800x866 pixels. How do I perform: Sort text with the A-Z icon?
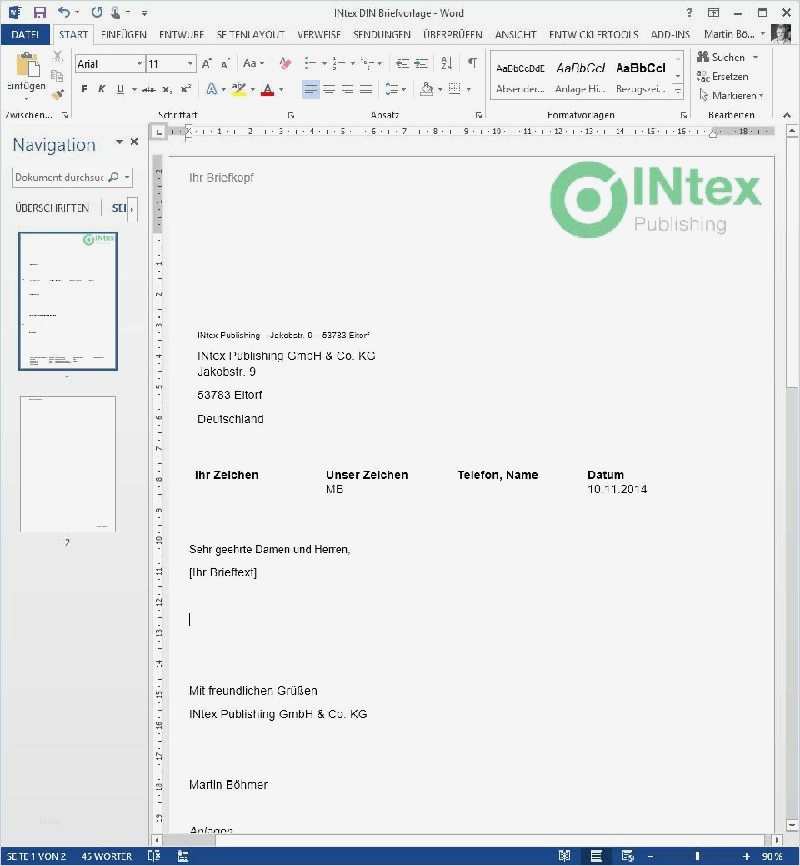[446, 63]
